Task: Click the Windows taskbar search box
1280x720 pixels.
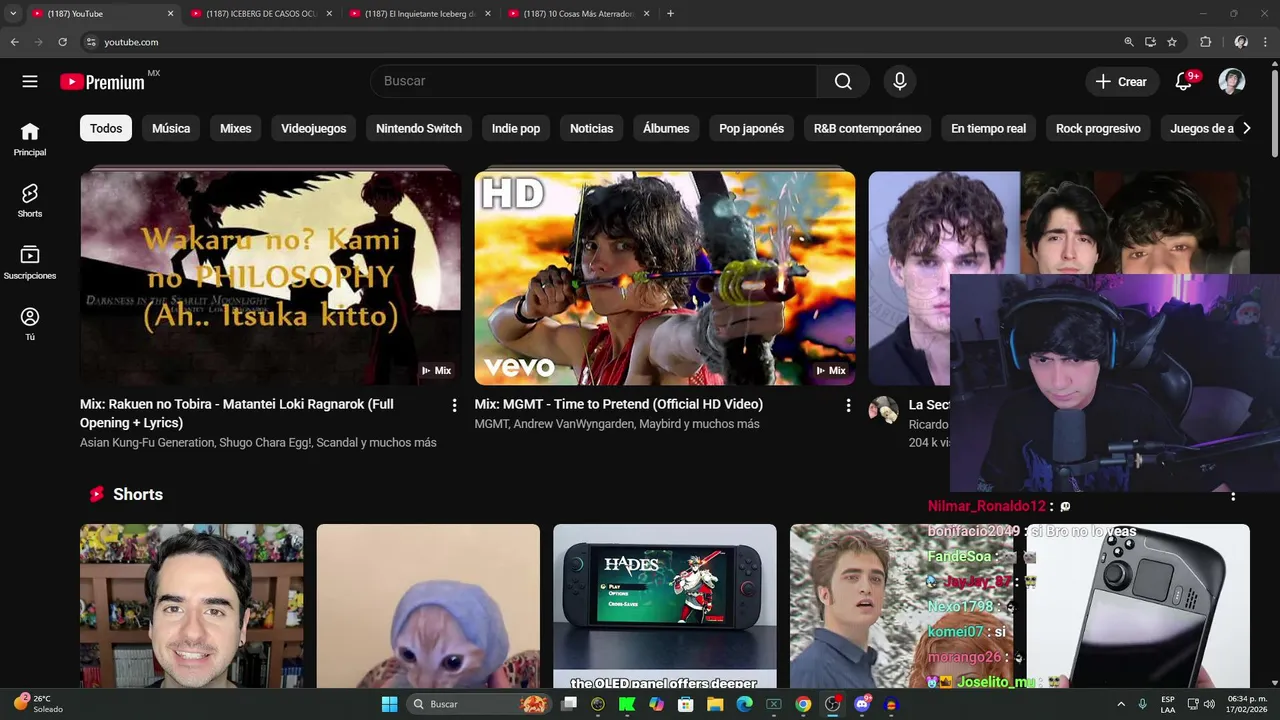Action: [478, 704]
